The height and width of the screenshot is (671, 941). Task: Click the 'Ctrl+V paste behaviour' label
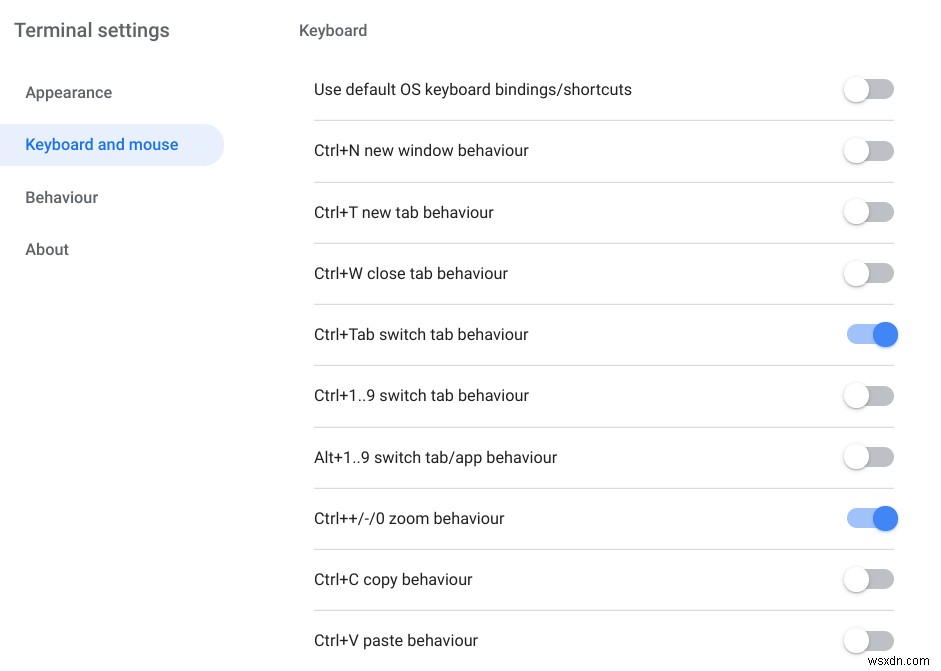(x=395, y=641)
